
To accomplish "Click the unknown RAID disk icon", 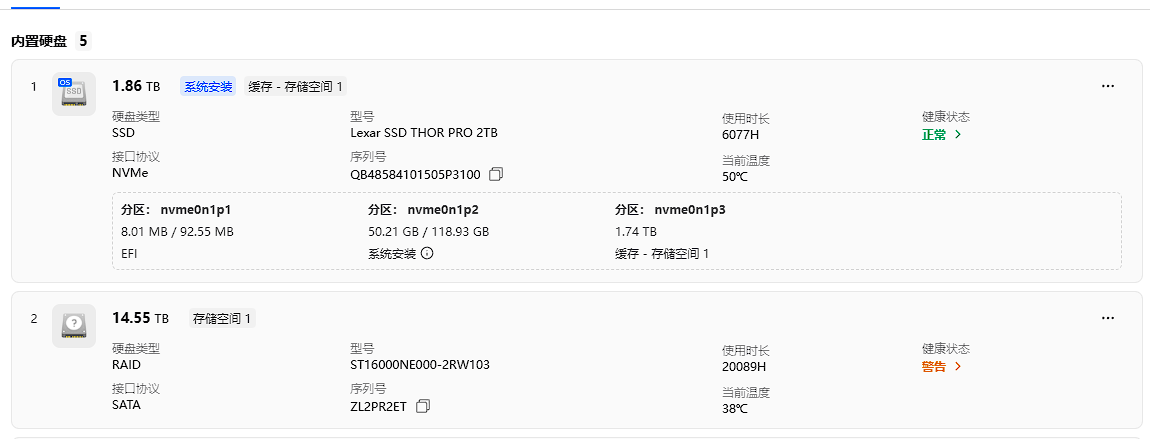I will pyautogui.click(x=74, y=325).
